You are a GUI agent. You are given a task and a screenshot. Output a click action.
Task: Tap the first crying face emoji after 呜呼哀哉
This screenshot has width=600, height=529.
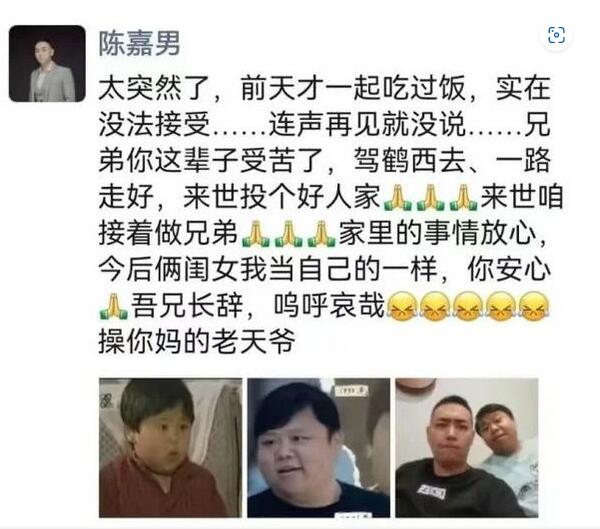pos(401,306)
